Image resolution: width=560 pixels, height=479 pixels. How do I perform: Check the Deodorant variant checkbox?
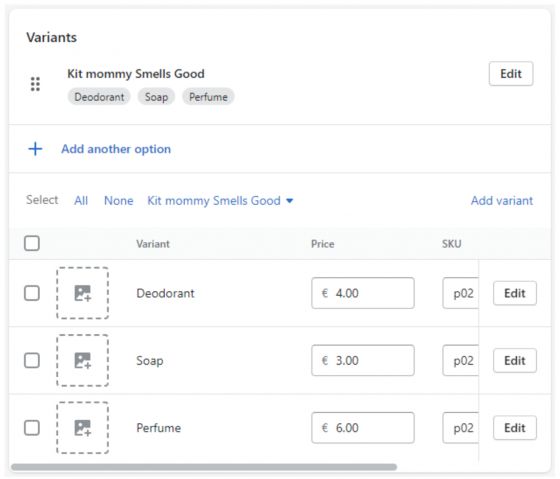(32, 293)
